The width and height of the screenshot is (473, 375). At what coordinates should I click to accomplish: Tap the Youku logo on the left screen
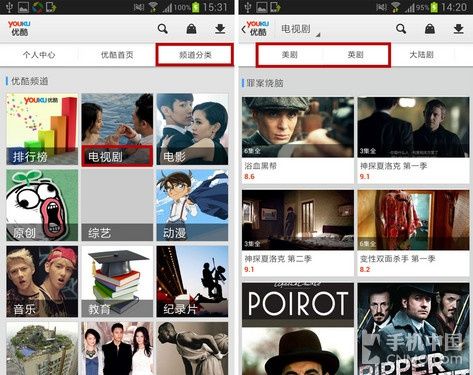19,28
